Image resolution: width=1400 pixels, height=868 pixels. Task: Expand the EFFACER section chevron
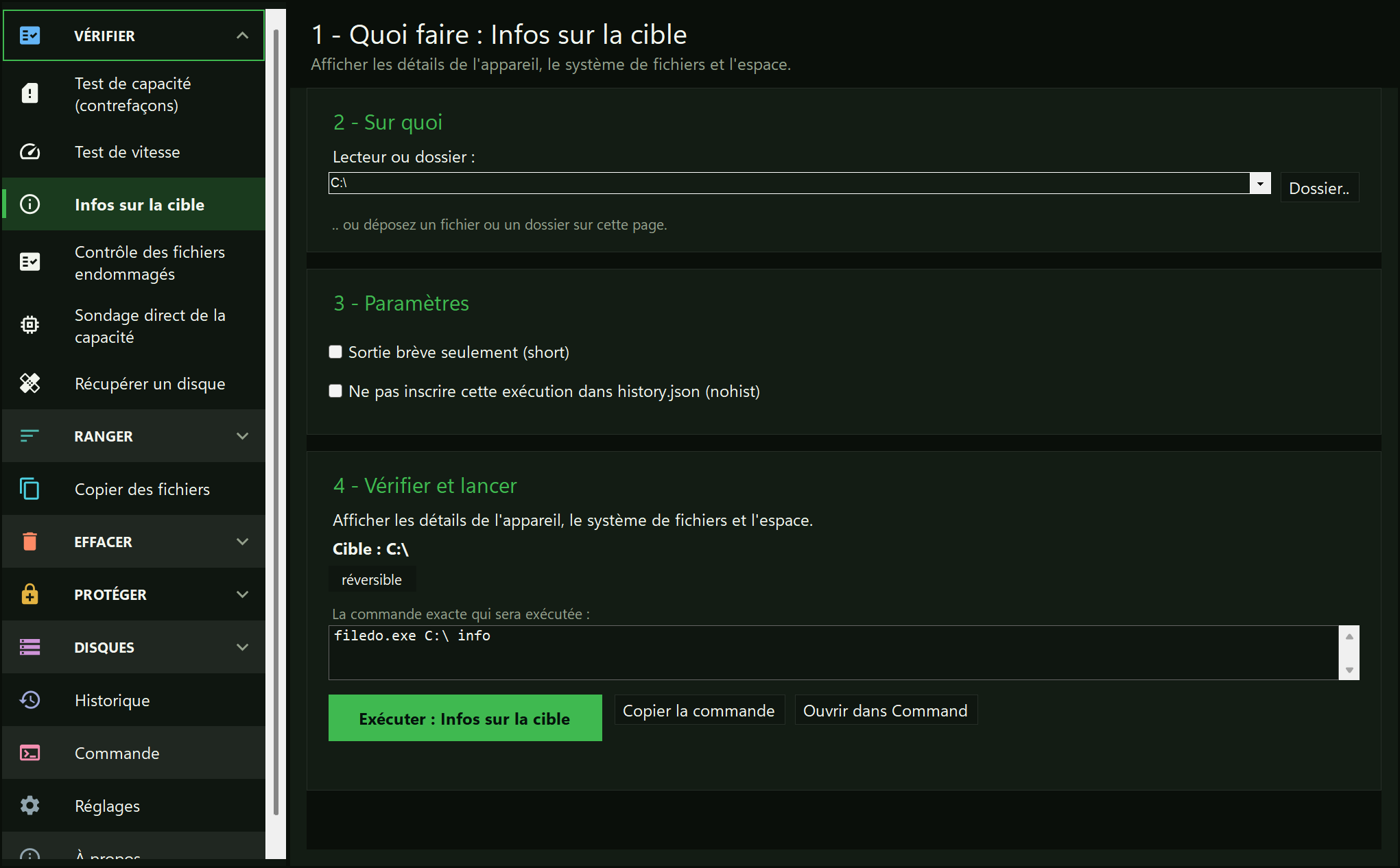click(x=242, y=542)
